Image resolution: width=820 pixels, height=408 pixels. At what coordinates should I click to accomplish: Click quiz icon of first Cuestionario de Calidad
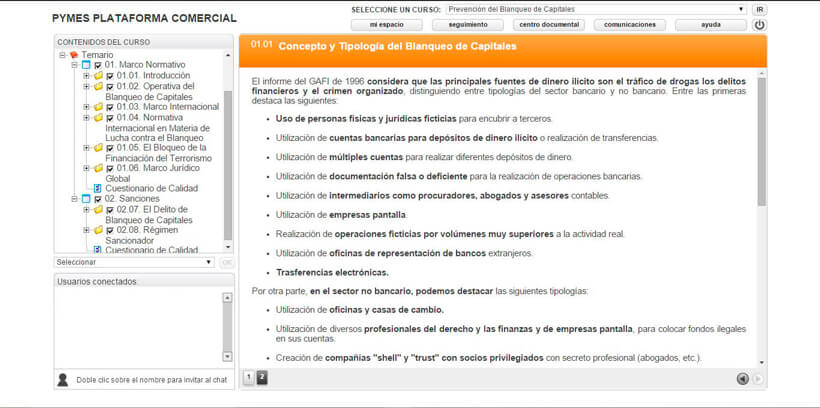(98, 188)
